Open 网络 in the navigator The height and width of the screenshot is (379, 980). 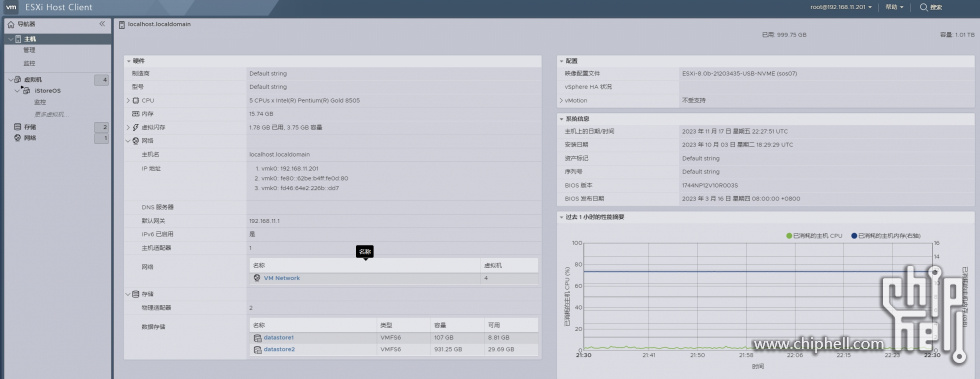(x=30, y=138)
